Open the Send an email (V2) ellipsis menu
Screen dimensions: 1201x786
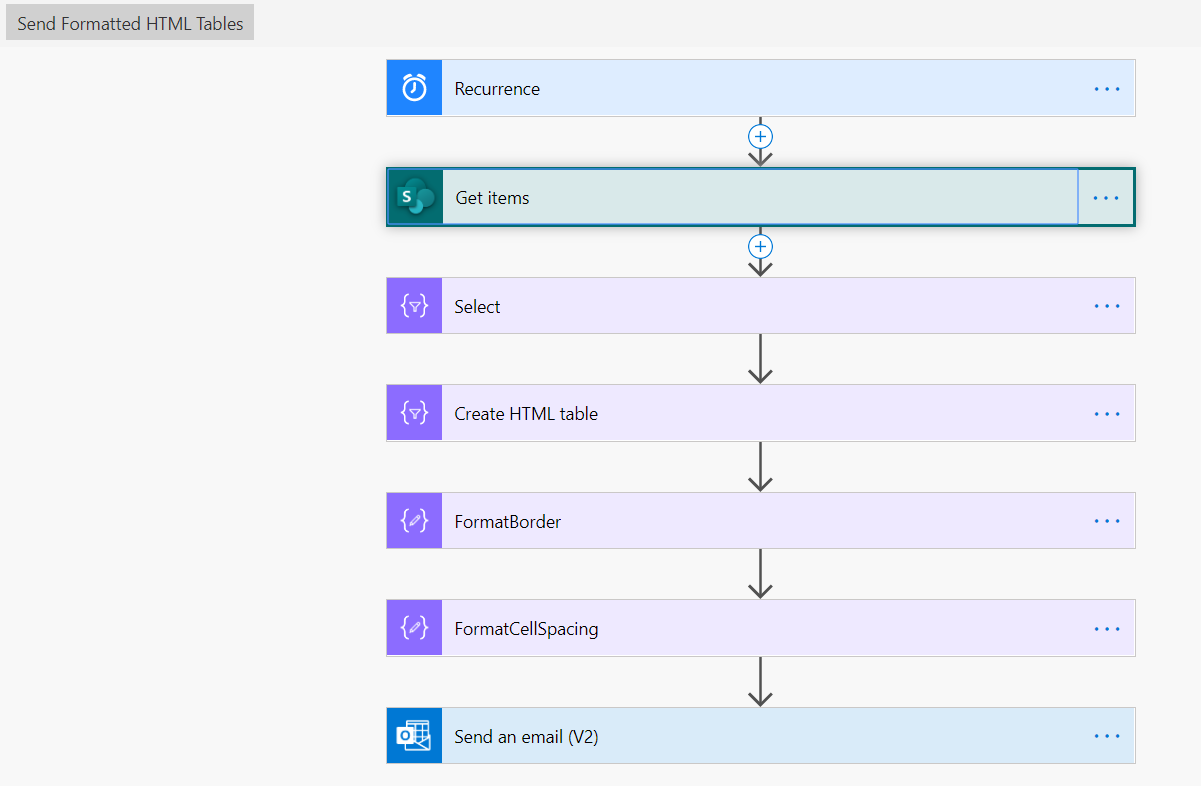1107,736
